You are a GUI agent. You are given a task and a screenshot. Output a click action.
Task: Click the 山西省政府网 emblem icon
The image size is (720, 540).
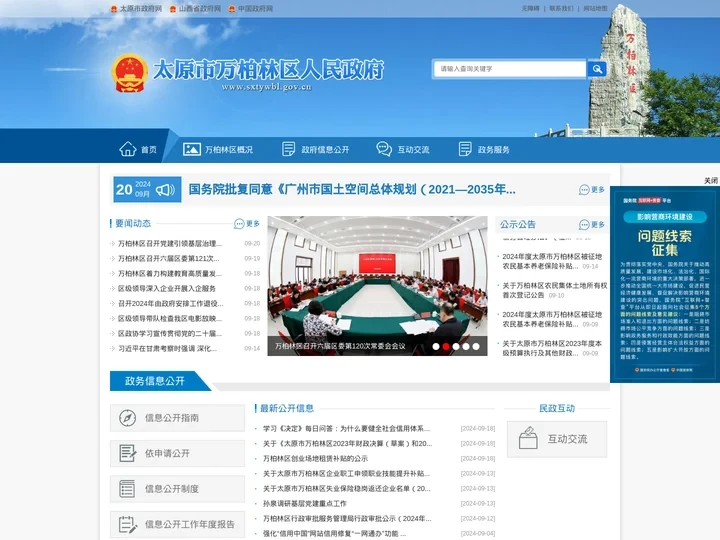click(x=173, y=9)
